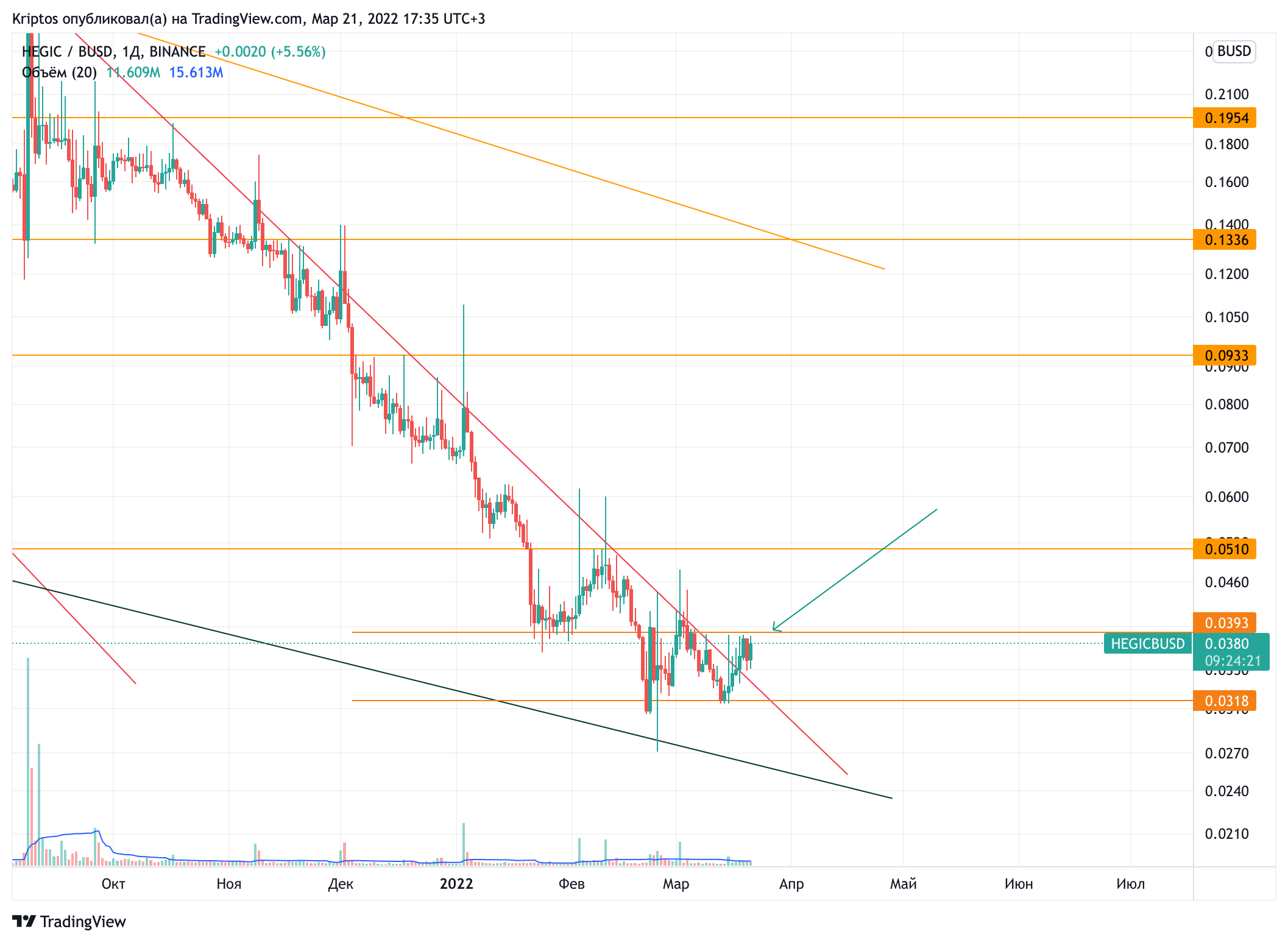Screen dimensions: 1288x943
Task: Click the 0.0460 price scale value
Action: tap(1227, 582)
